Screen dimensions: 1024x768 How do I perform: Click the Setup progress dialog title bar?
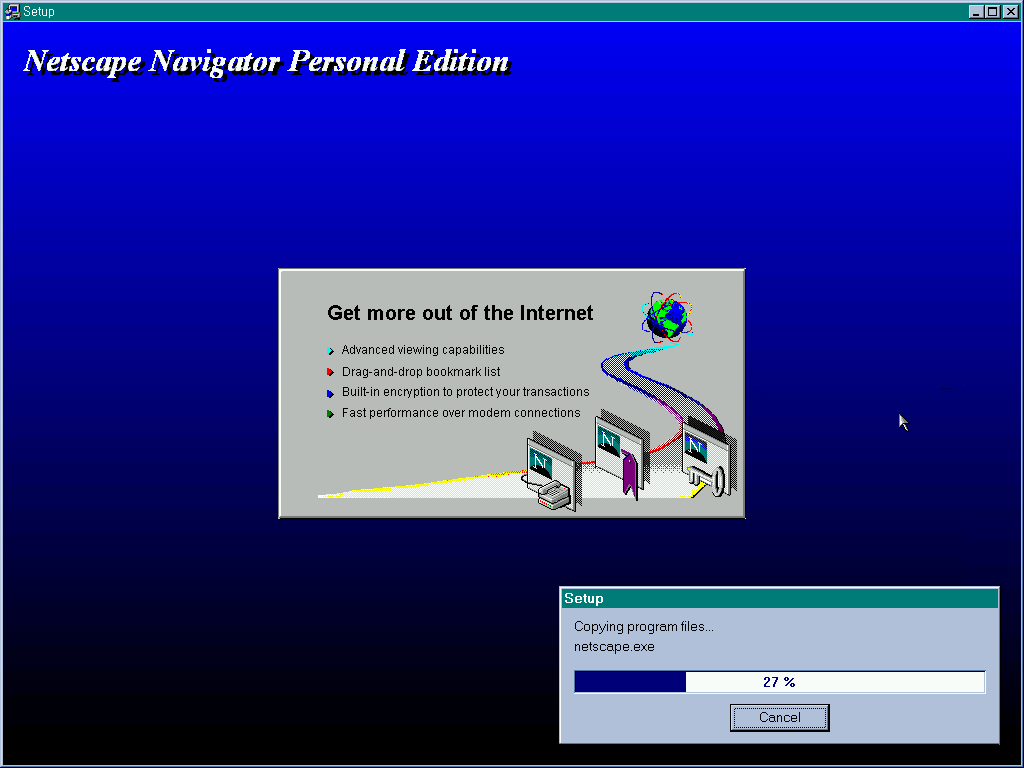779,598
